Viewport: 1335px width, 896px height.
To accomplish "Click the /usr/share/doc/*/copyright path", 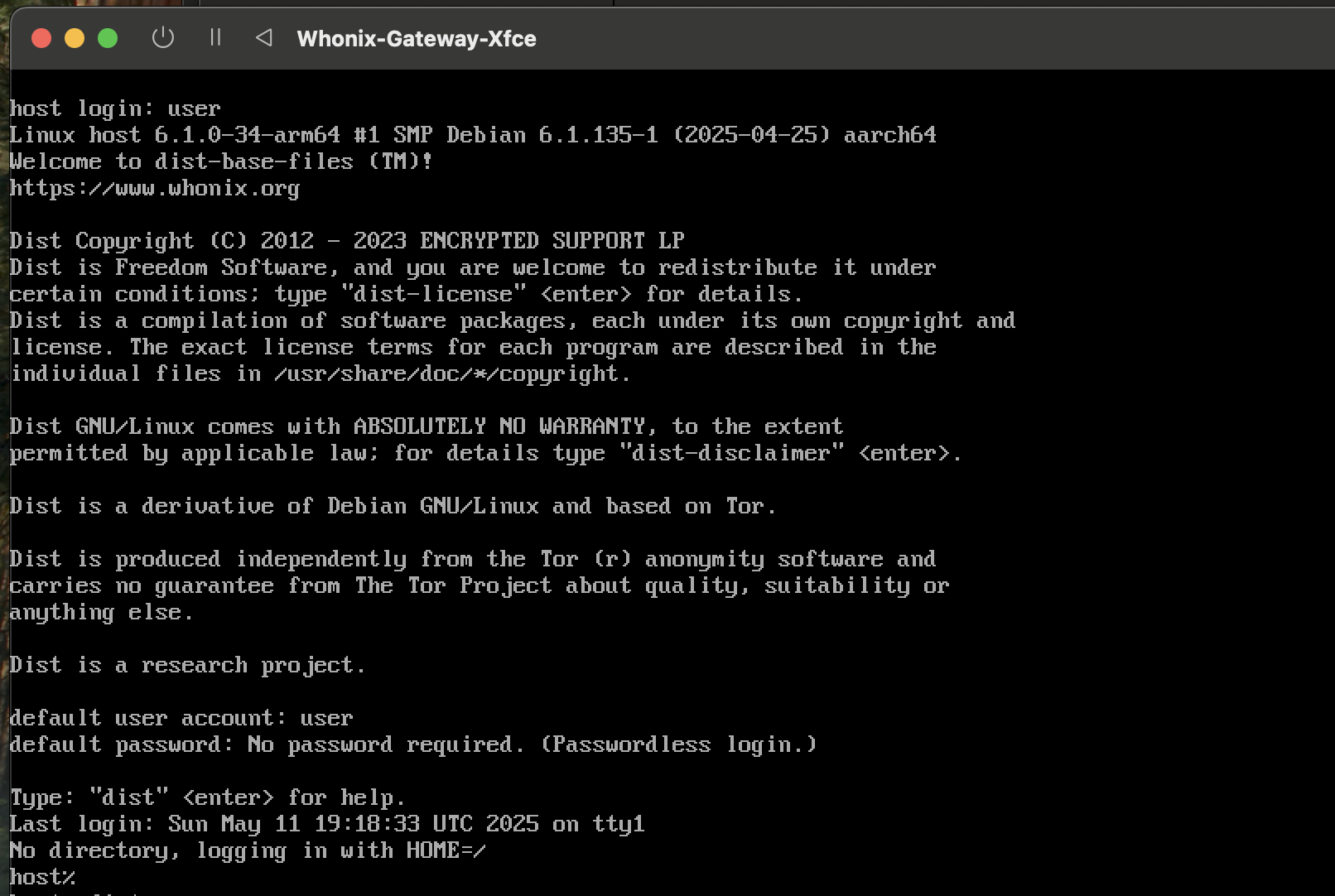I will (446, 373).
